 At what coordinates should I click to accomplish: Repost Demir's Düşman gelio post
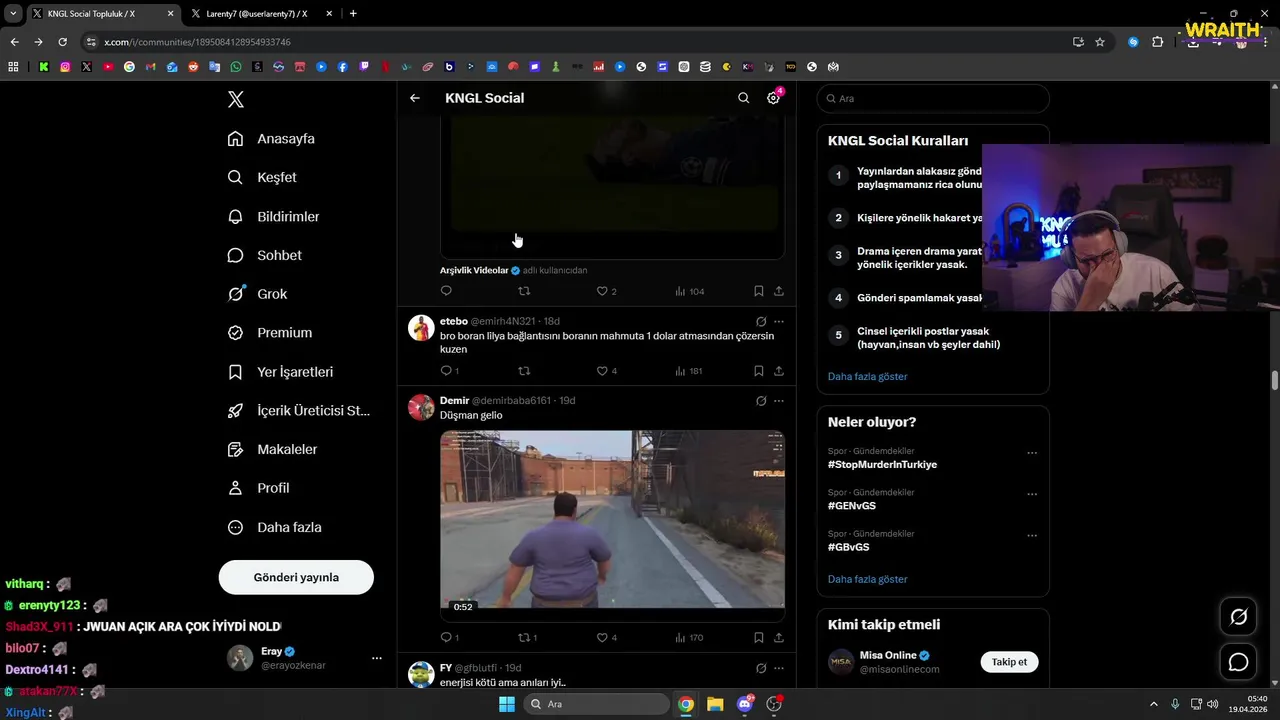(x=526, y=637)
